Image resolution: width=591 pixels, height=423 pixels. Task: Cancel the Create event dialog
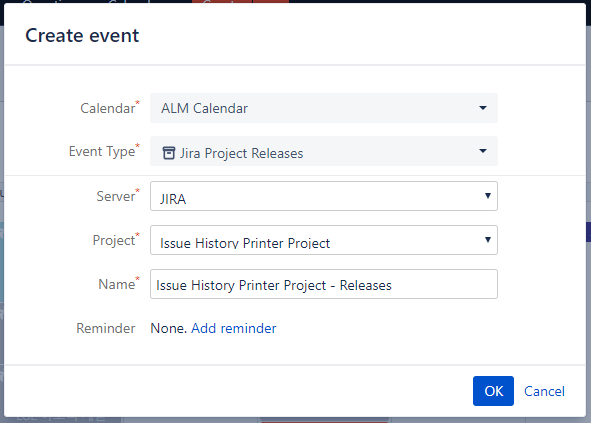coord(544,391)
